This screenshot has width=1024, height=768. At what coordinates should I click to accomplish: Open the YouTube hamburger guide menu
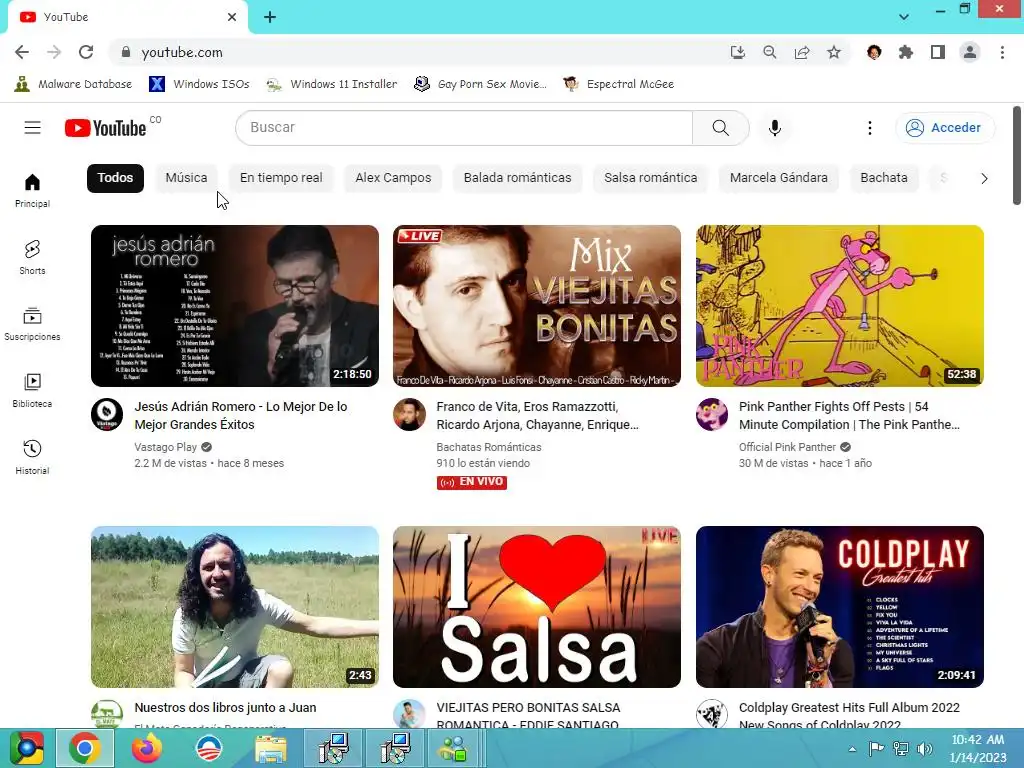32,127
